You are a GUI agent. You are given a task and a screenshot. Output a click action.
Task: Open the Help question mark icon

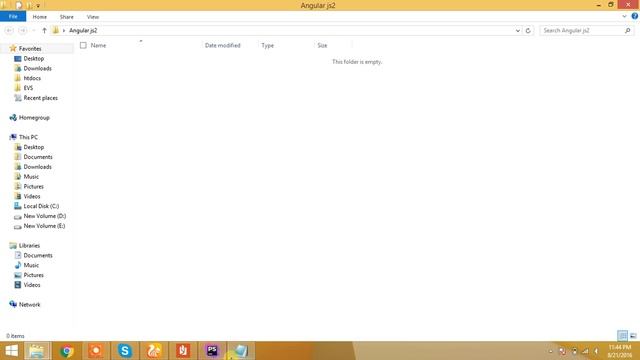coord(635,16)
